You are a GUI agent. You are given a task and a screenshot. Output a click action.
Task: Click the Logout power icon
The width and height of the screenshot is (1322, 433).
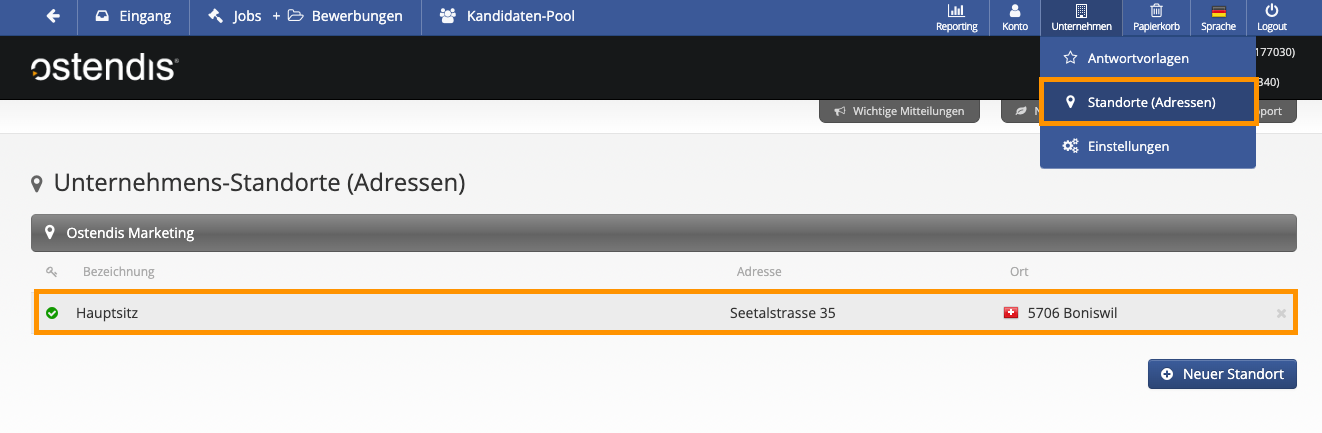pyautogui.click(x=1271, y=17)
